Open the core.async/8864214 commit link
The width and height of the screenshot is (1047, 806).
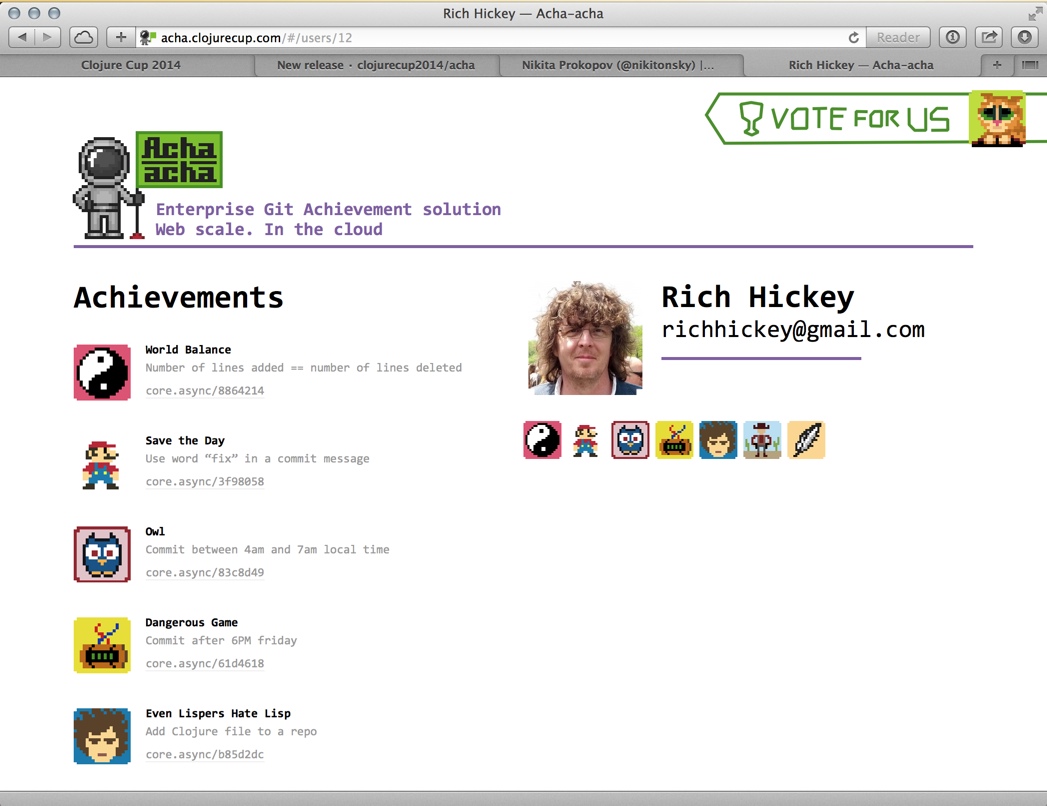(203, 390)
